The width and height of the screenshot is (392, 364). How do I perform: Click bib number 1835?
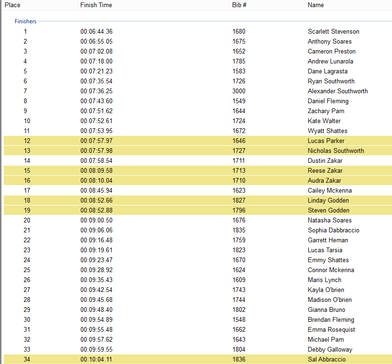click(x=239, y=230)
